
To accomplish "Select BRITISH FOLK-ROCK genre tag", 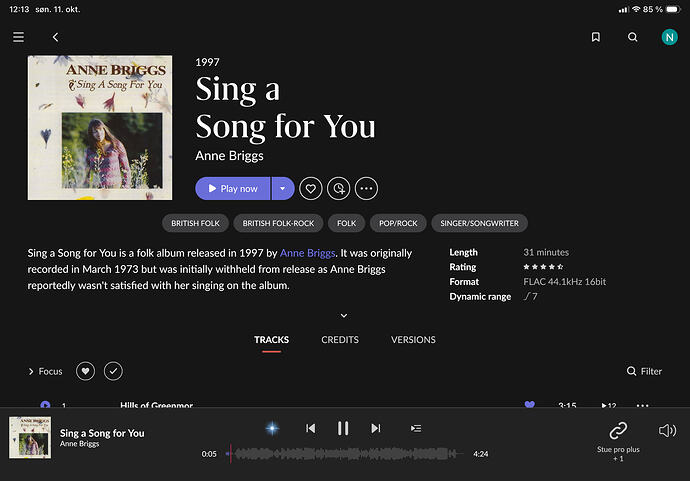I will [x=278, y=223].
